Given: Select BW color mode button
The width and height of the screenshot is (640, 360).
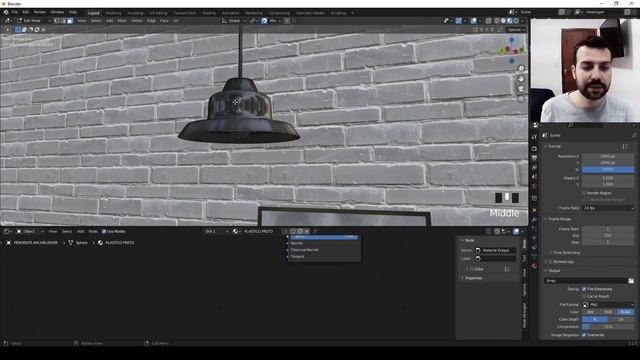Looking at the screenshot, I should tap(591, 312).
